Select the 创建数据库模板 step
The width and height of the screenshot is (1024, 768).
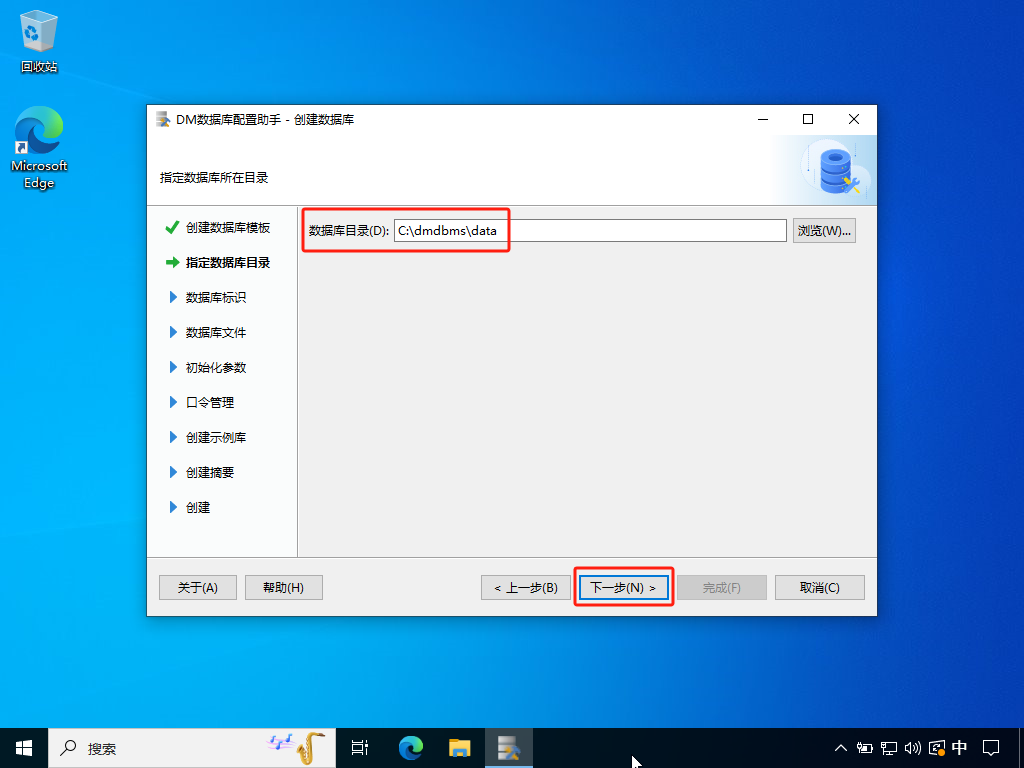click(227, 227)
